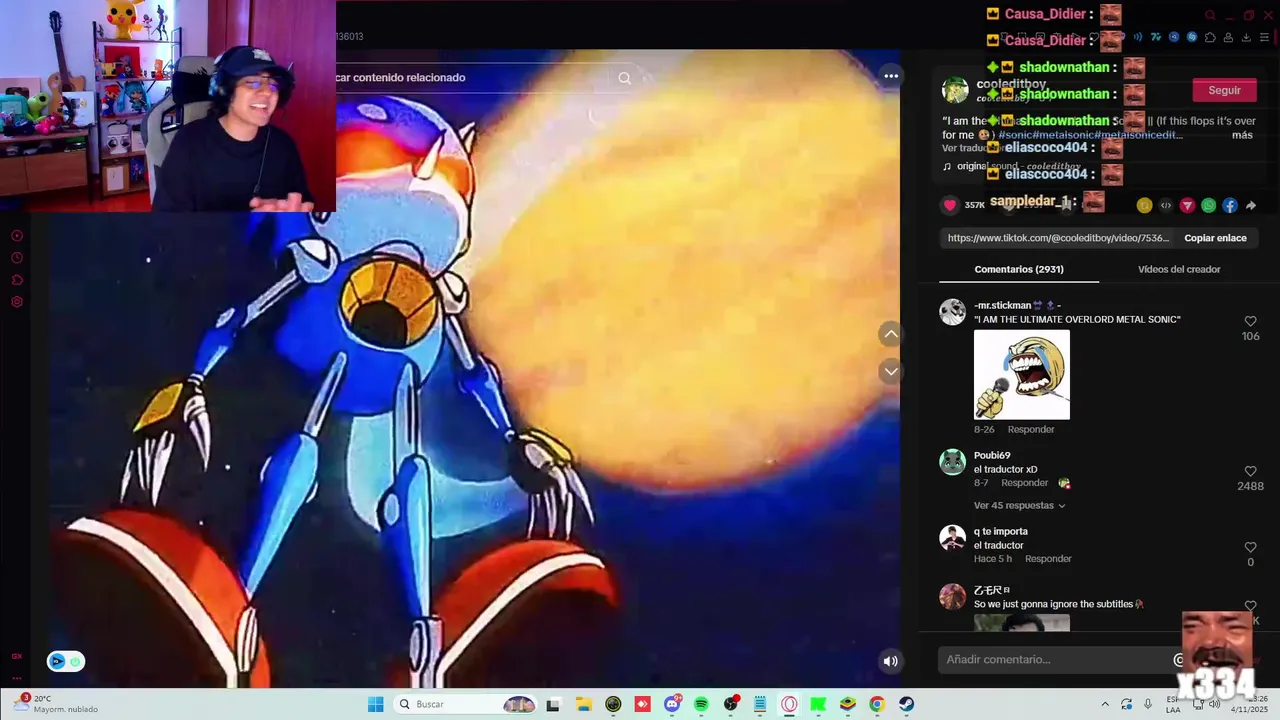
Task: Open the embed code share icon
Action: tap(1165, 205)
